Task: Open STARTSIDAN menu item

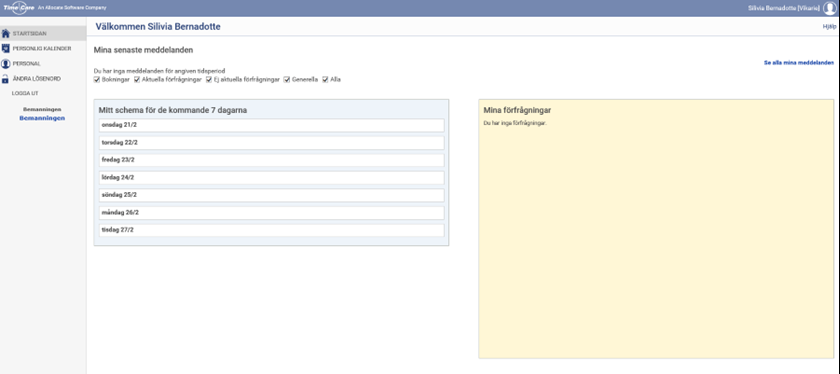Action: click(43, 33)
